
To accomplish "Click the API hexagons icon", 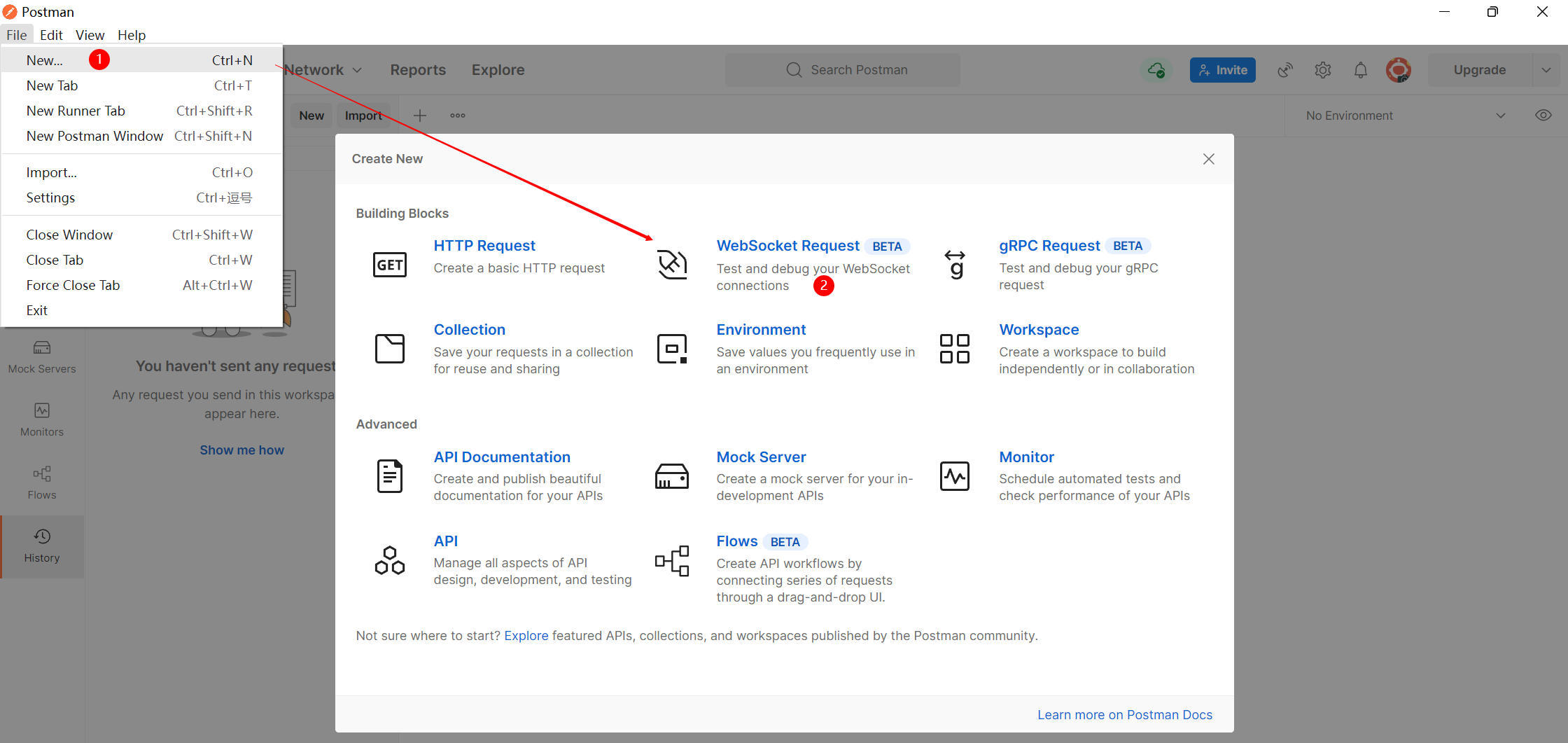I will pos(390,560).
